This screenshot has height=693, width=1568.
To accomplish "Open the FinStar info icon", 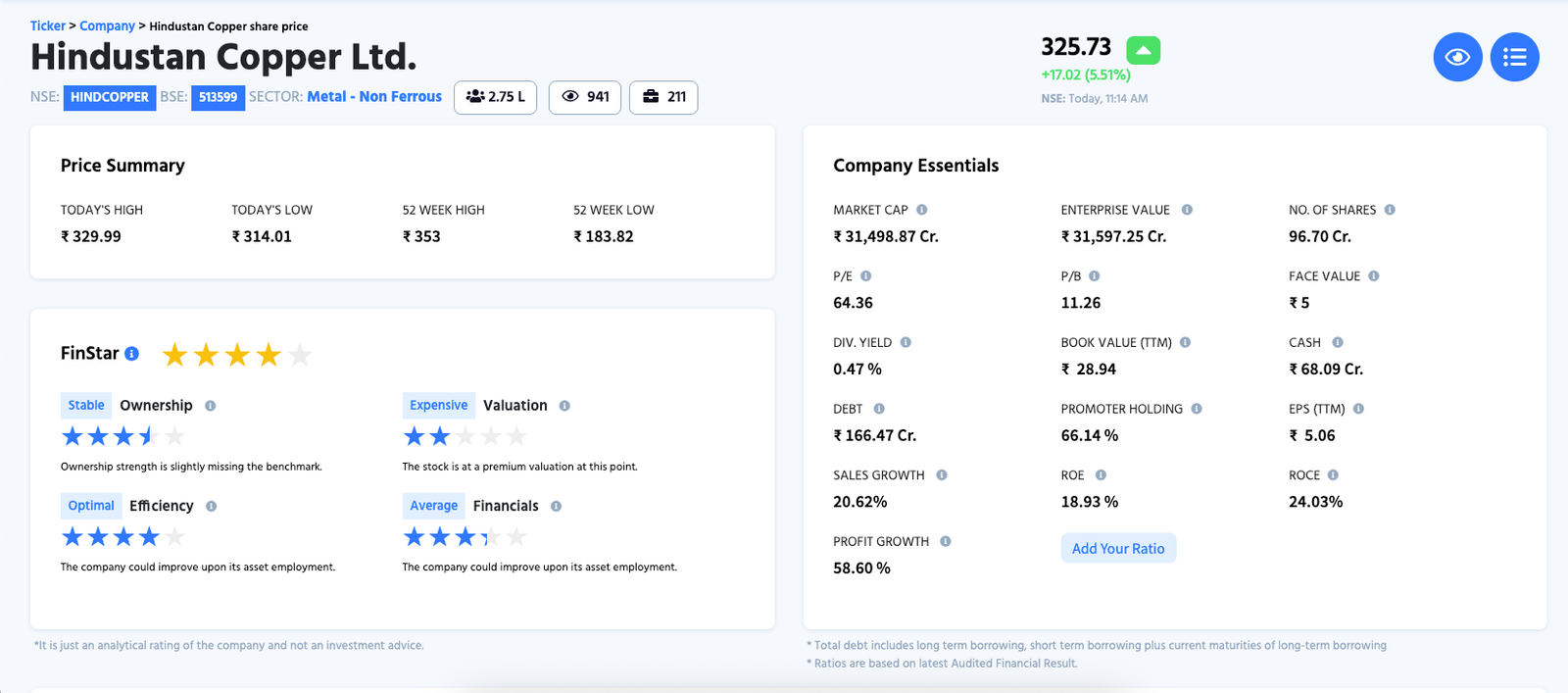I will 131,354.
